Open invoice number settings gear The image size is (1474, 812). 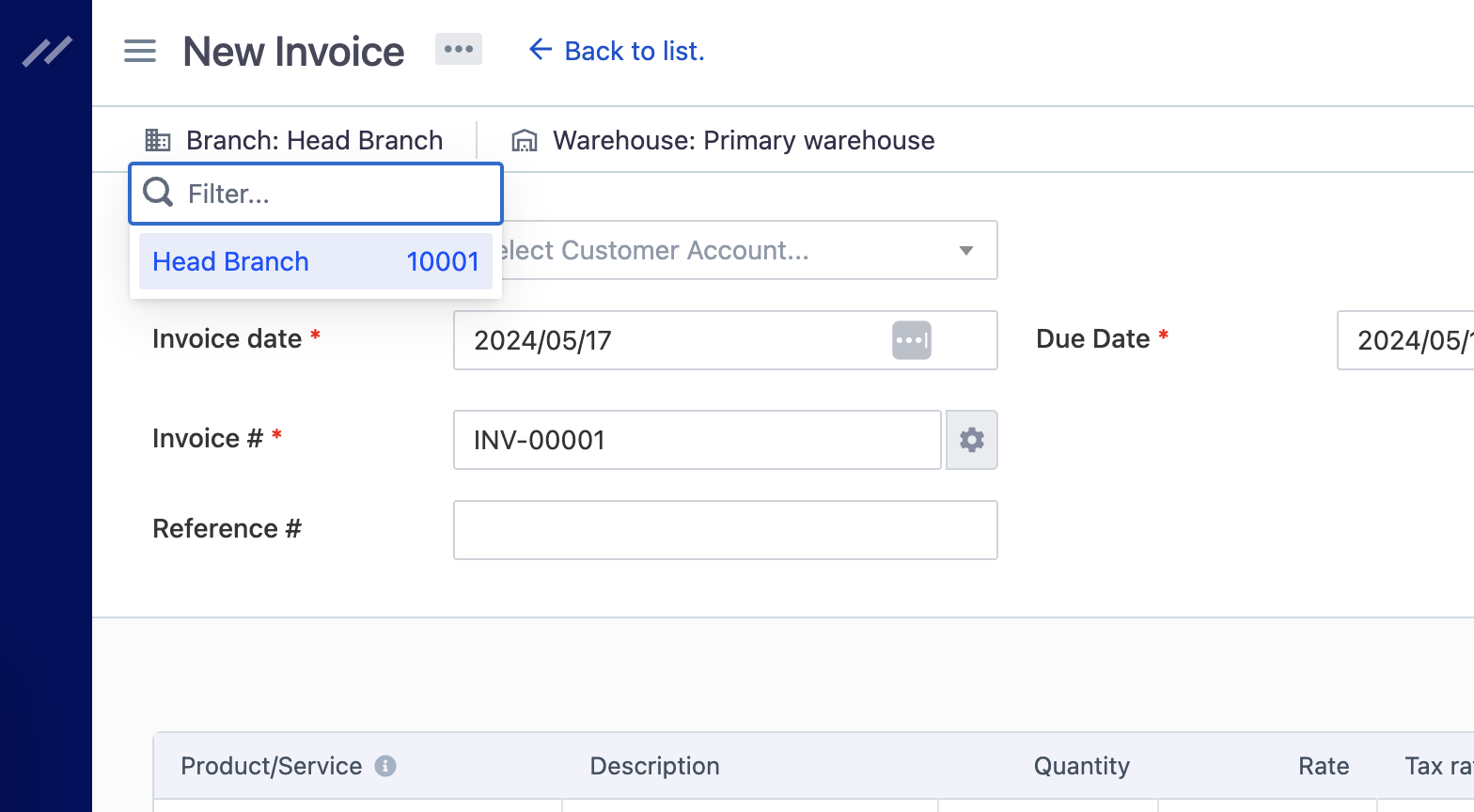tap(971, 440)
